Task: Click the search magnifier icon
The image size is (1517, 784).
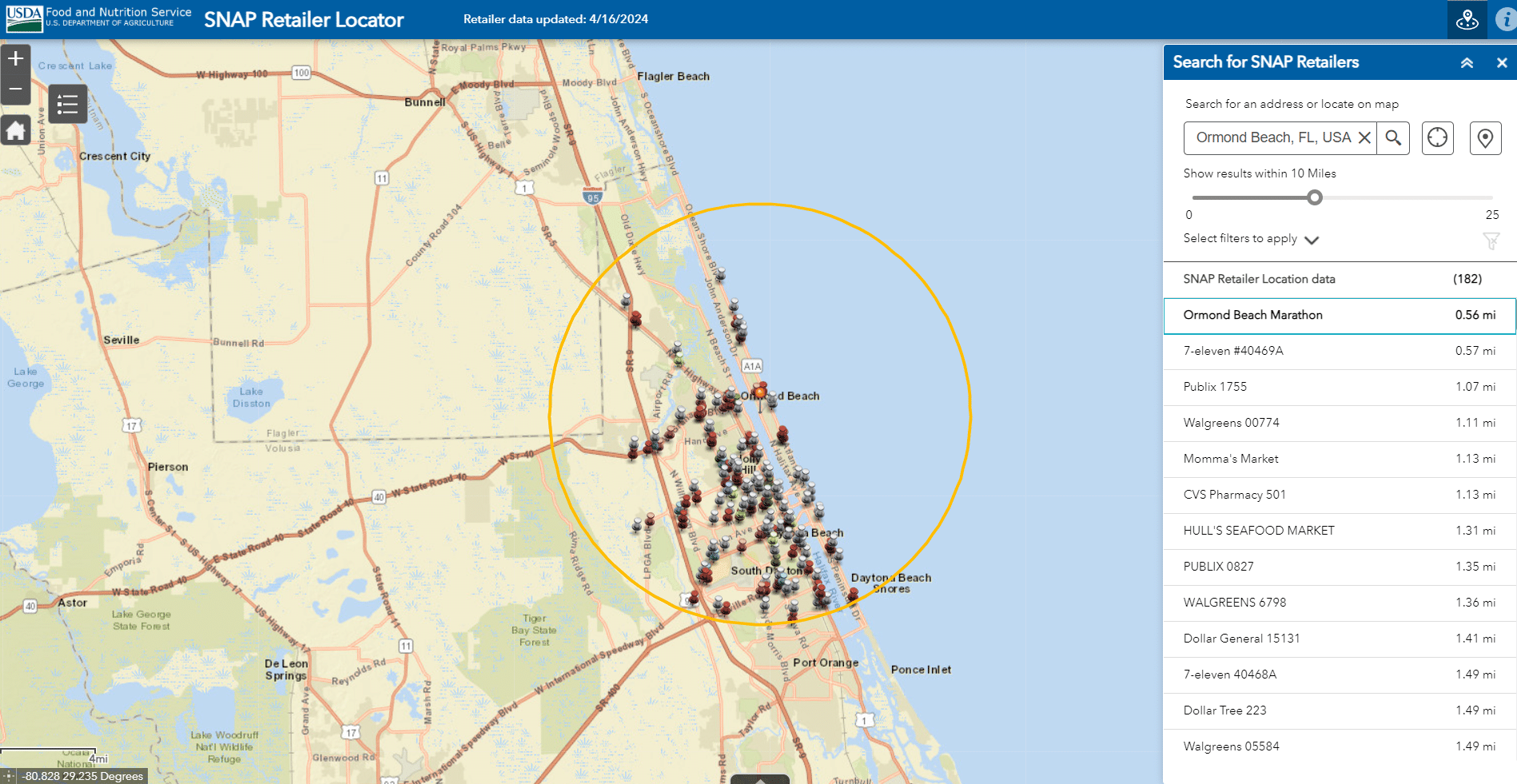Action: [x=1393, y=138]
